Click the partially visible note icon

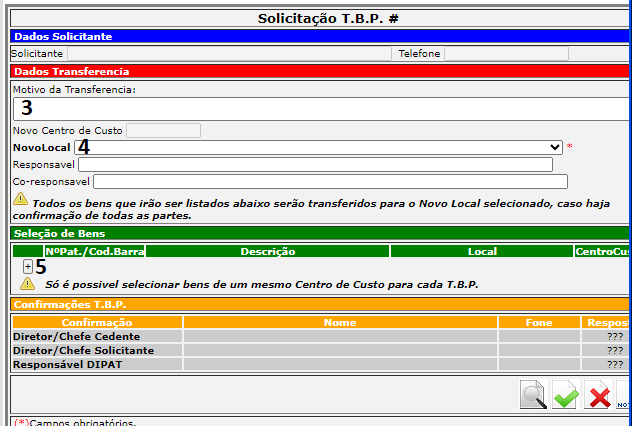click(624, 395)
